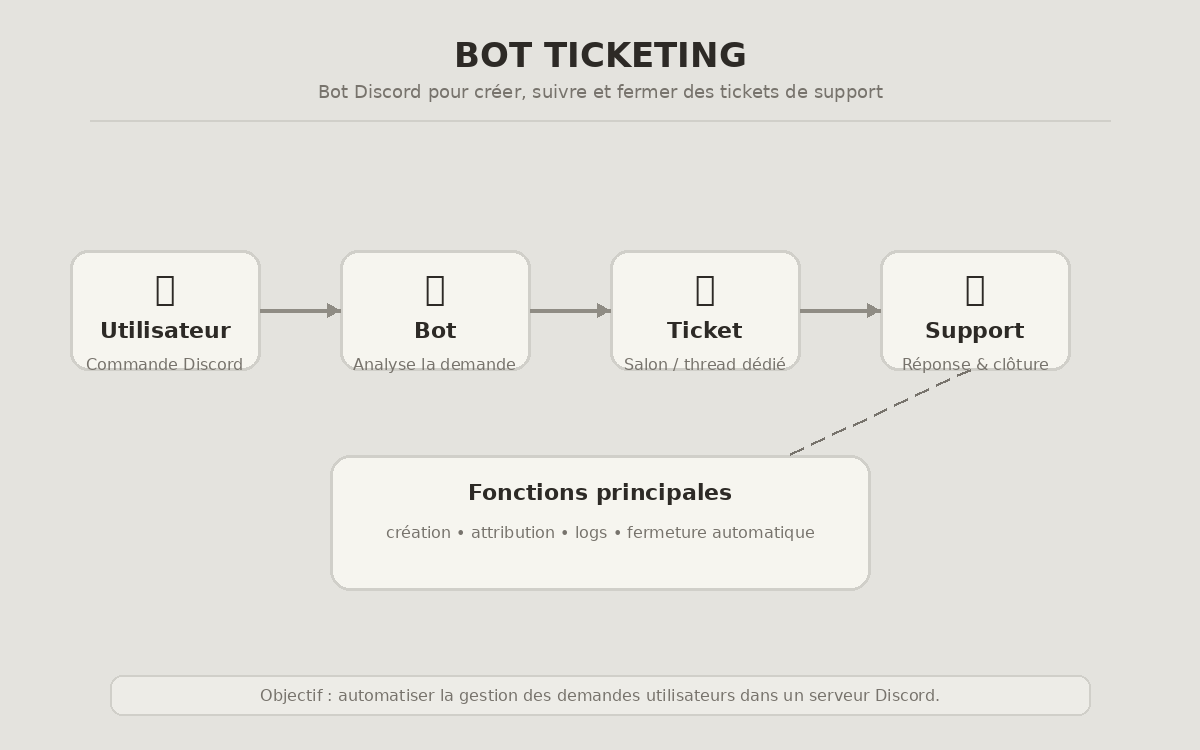Click the création, attribution, logs feature list

[600, 533]
